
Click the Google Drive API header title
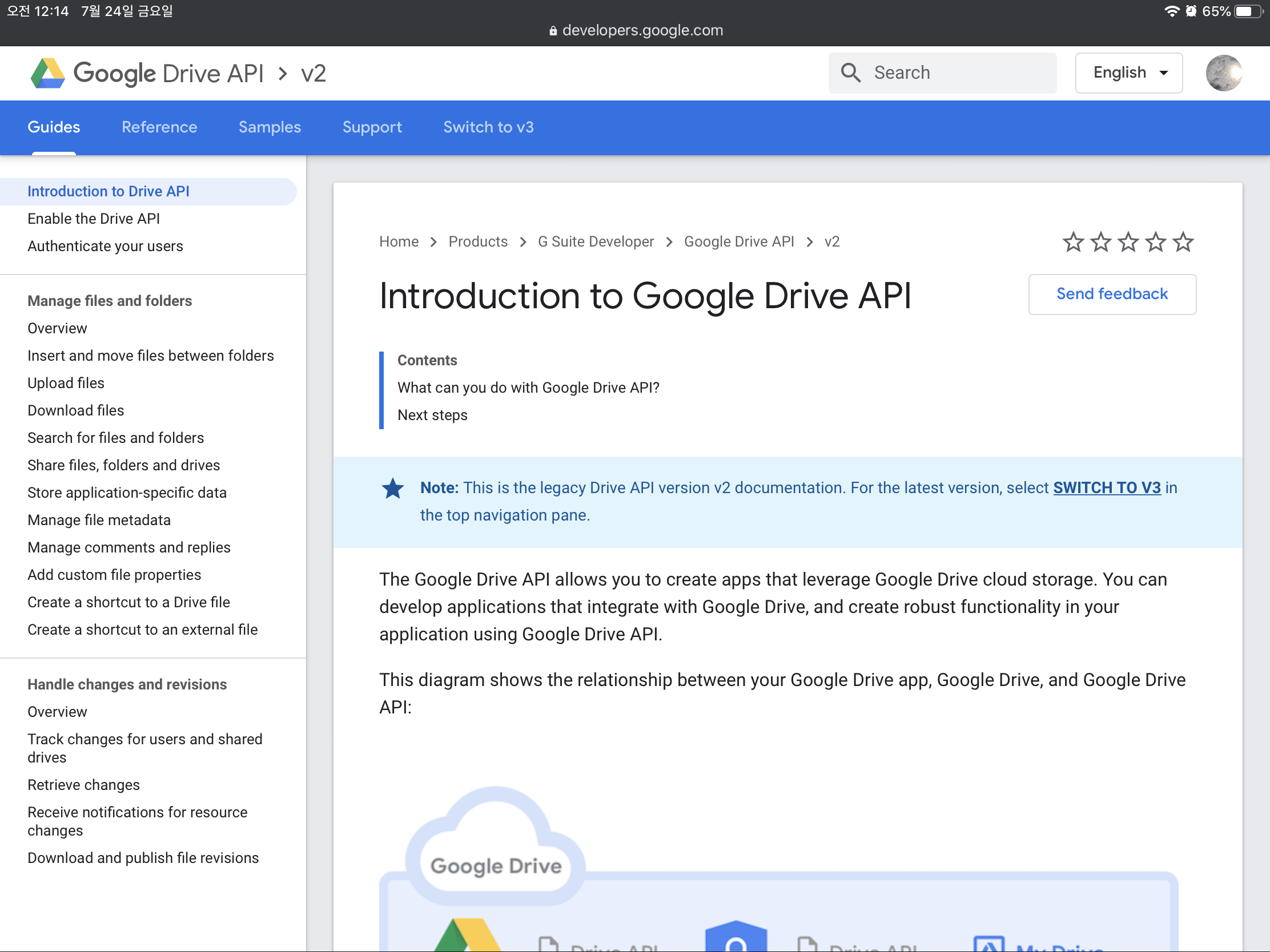pos(168,74)
